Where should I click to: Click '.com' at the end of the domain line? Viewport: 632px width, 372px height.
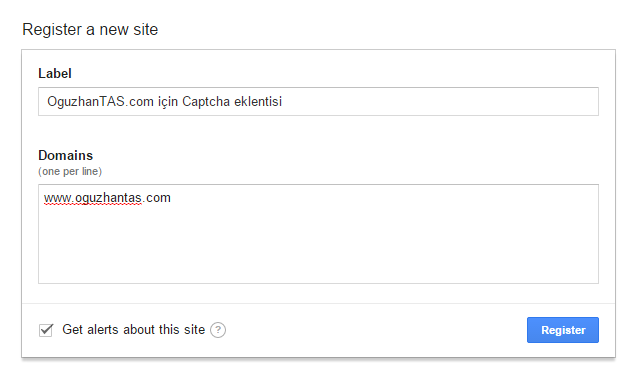(158, 198)
